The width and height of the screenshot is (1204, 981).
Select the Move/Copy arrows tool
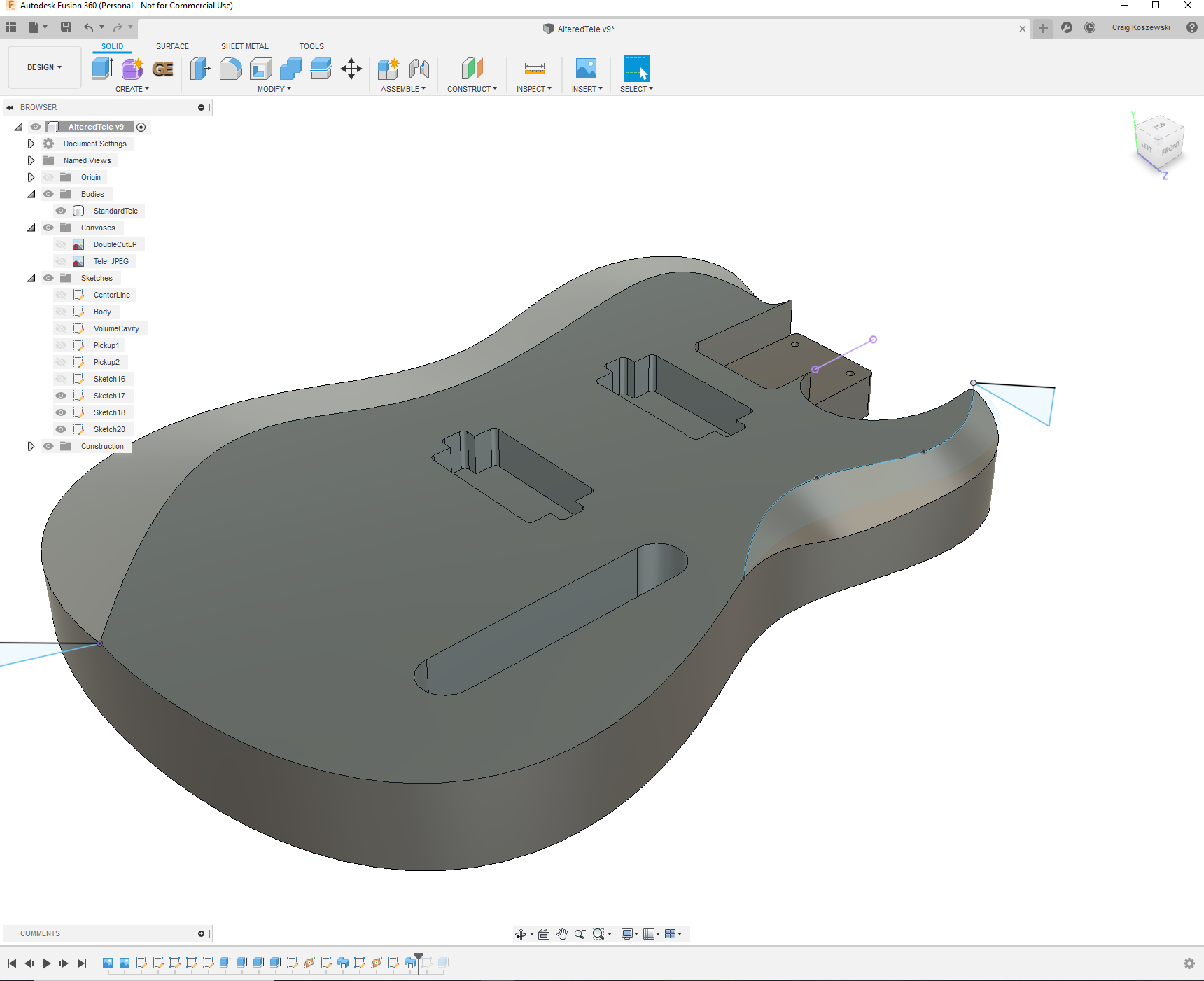[351, 69]
